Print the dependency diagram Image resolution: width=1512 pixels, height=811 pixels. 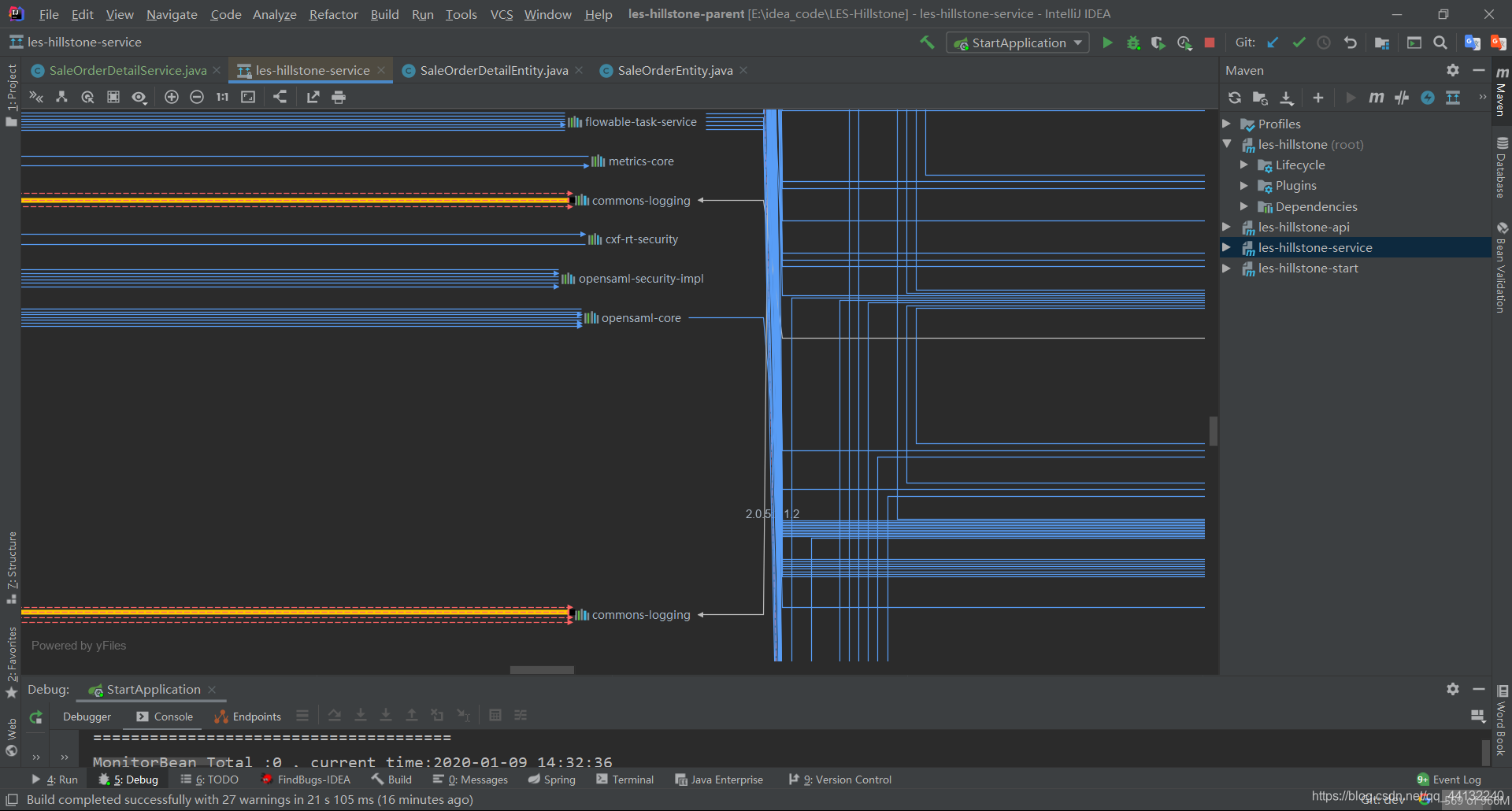[x=339, y=97]
